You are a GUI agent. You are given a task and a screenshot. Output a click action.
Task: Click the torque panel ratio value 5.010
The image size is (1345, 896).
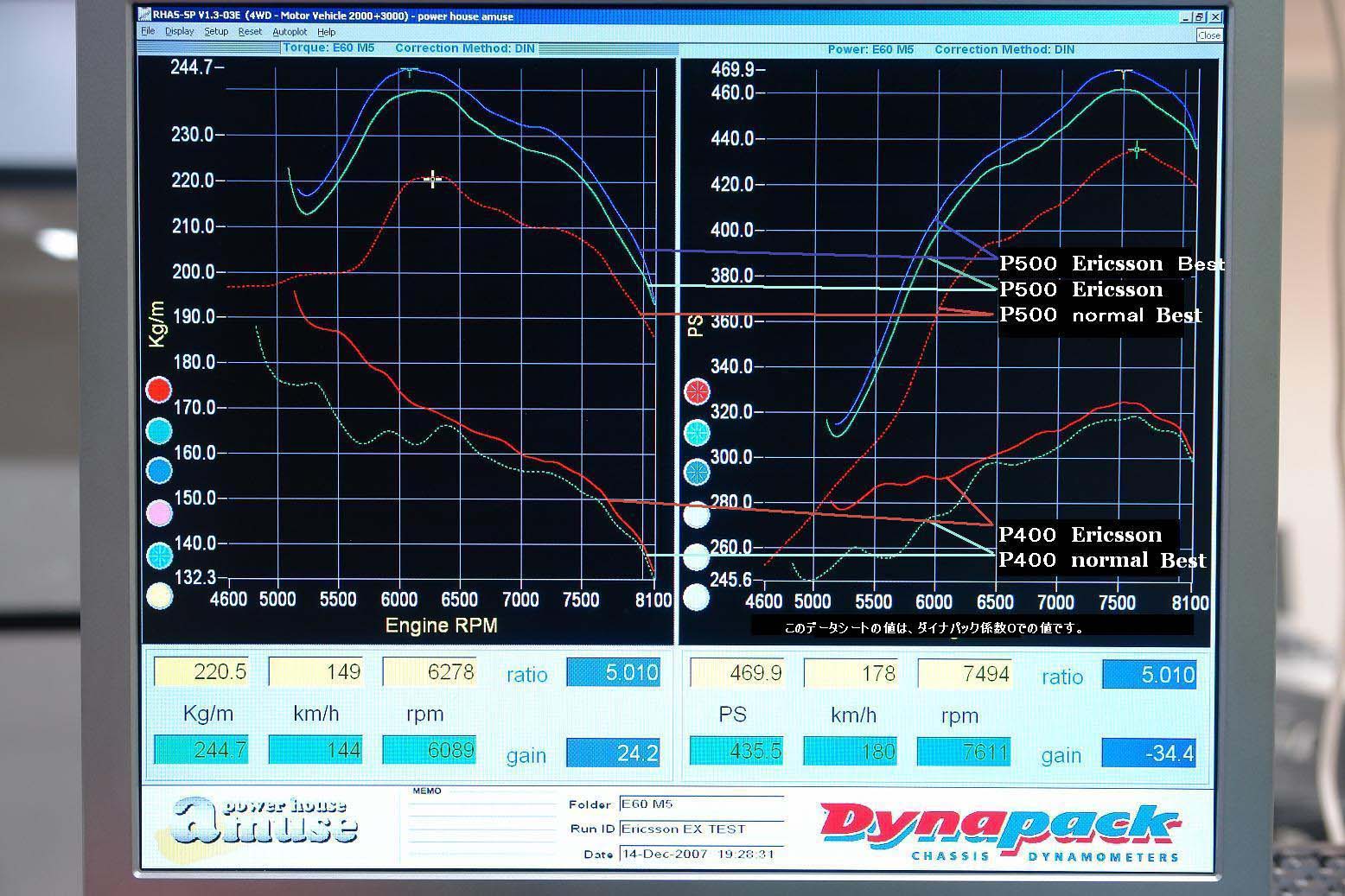614,672
